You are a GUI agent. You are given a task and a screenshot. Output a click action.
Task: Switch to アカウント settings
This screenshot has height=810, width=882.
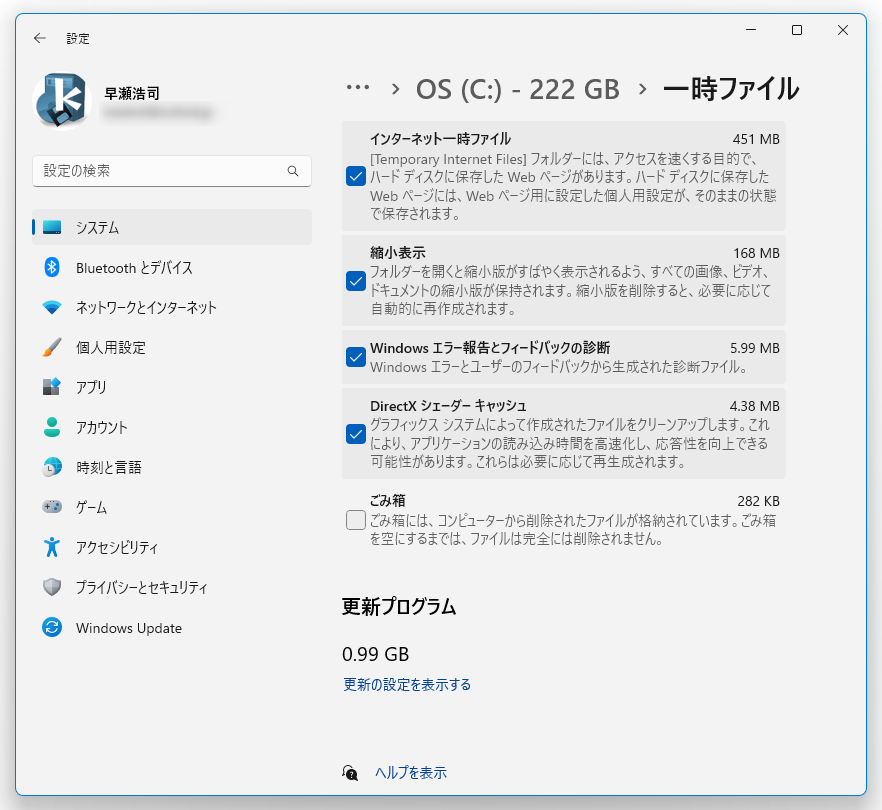172,428
